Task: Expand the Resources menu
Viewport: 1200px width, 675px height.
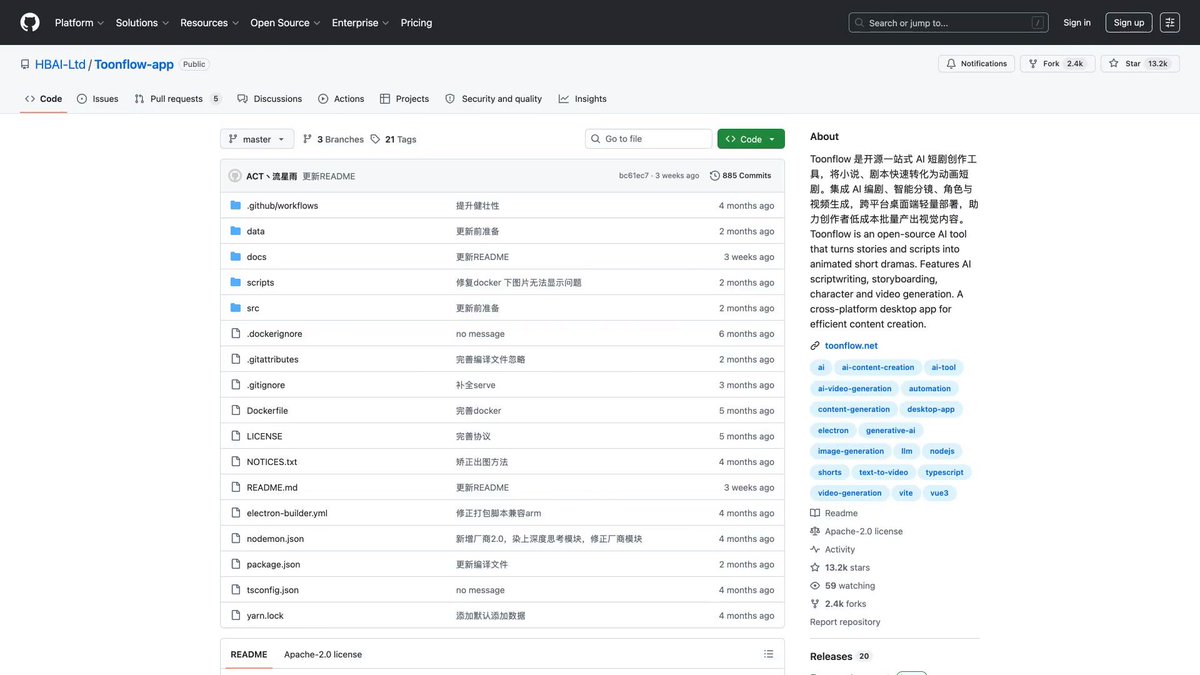Action: 209,22
